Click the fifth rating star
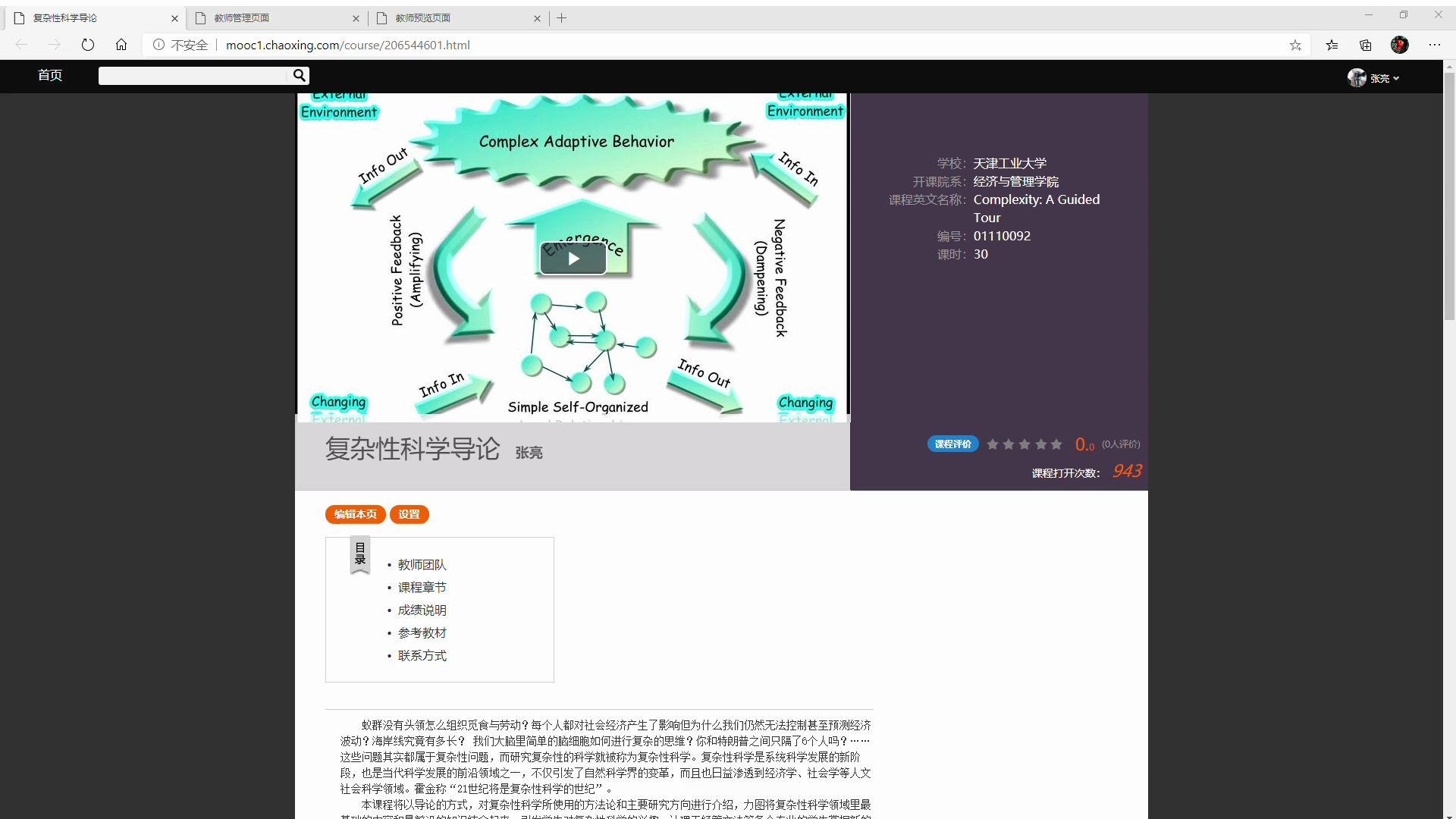Viewport: 1456px width, 819px height. coord(1056,444)
